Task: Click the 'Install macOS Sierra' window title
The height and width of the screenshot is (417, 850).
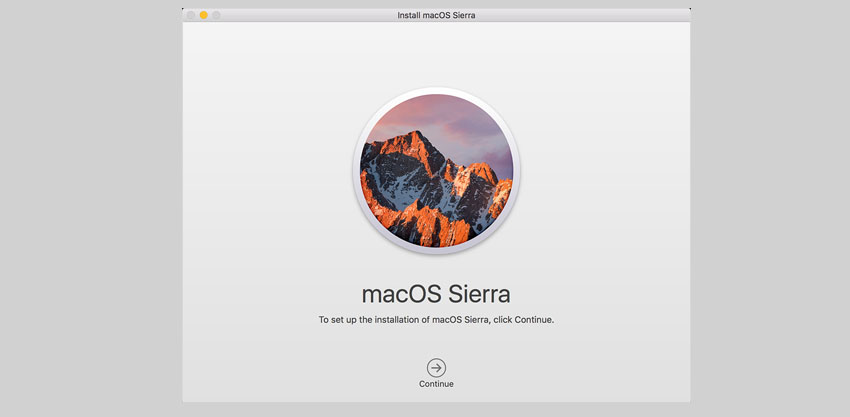Action: click(436, 15)
